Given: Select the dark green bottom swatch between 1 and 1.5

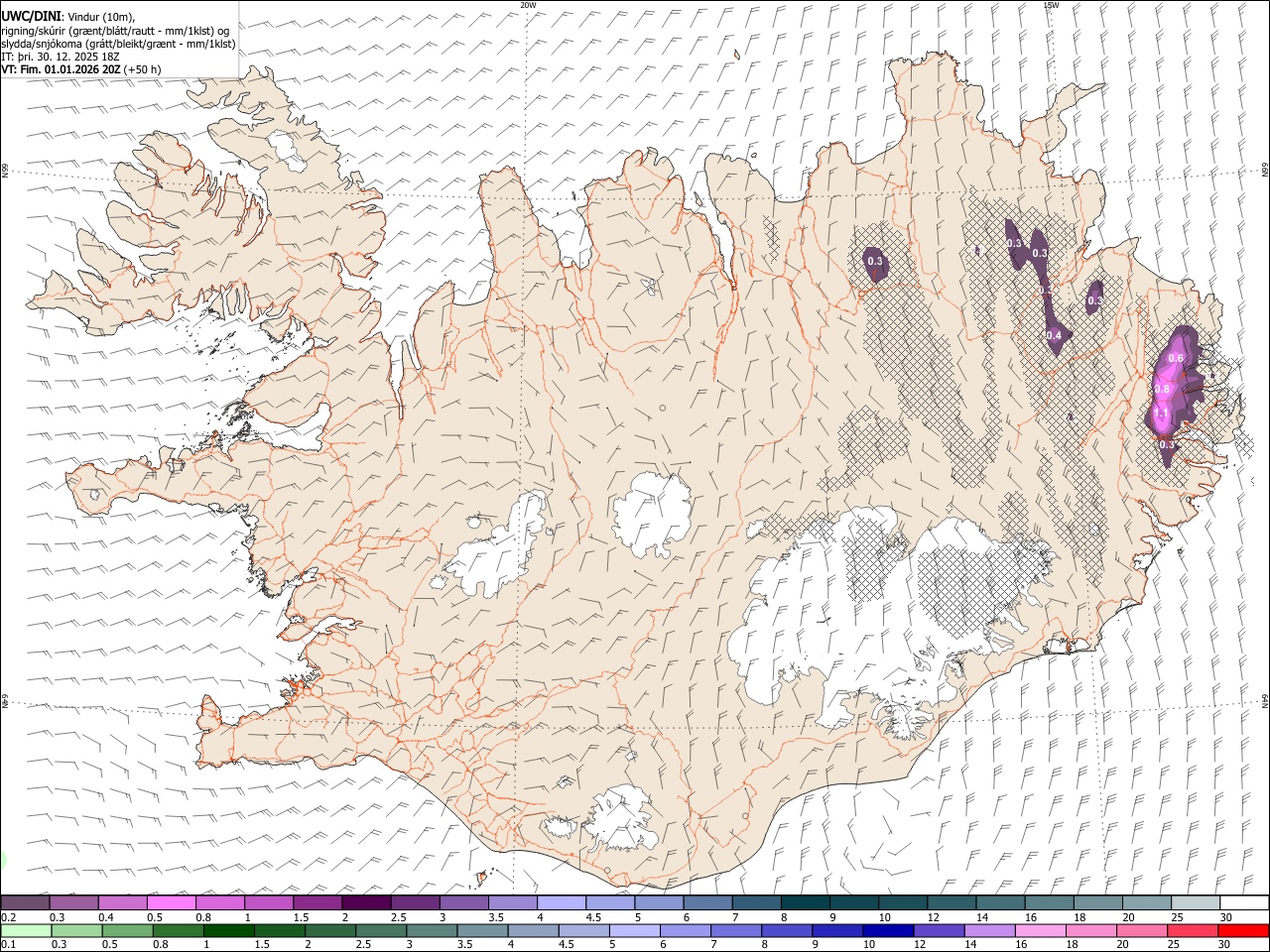Looking at the screenshot, I should pos(229,931).
